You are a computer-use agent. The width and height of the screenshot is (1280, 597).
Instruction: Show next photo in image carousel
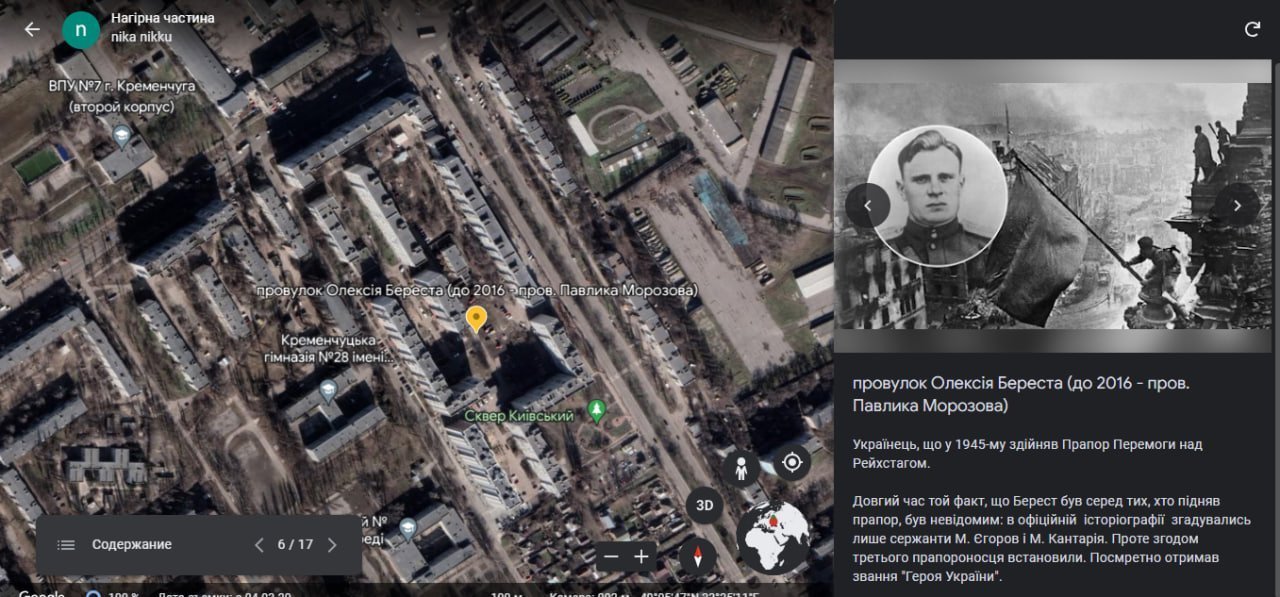(1237, 205)
